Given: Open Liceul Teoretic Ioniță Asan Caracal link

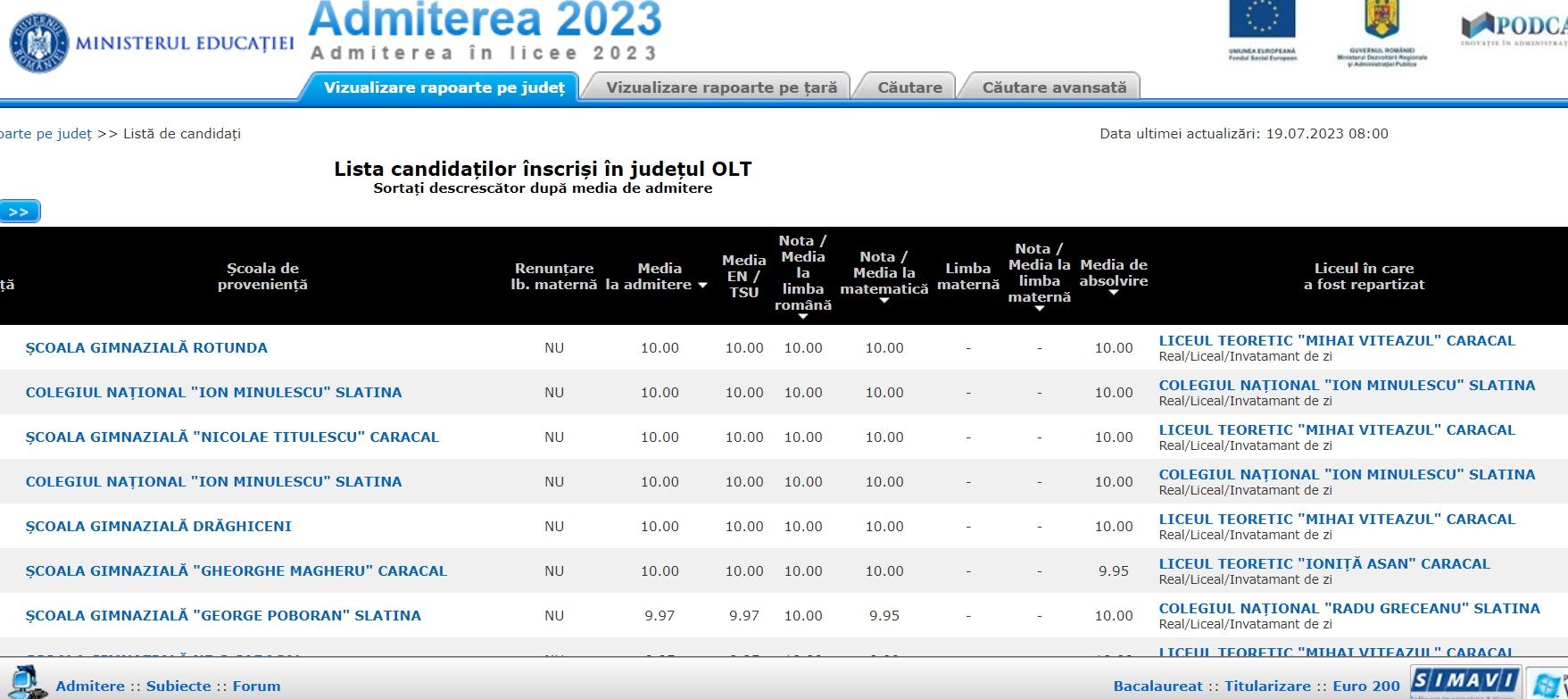Looking at the screenshot, I should pyautogui.click(x=1324, y=563).
